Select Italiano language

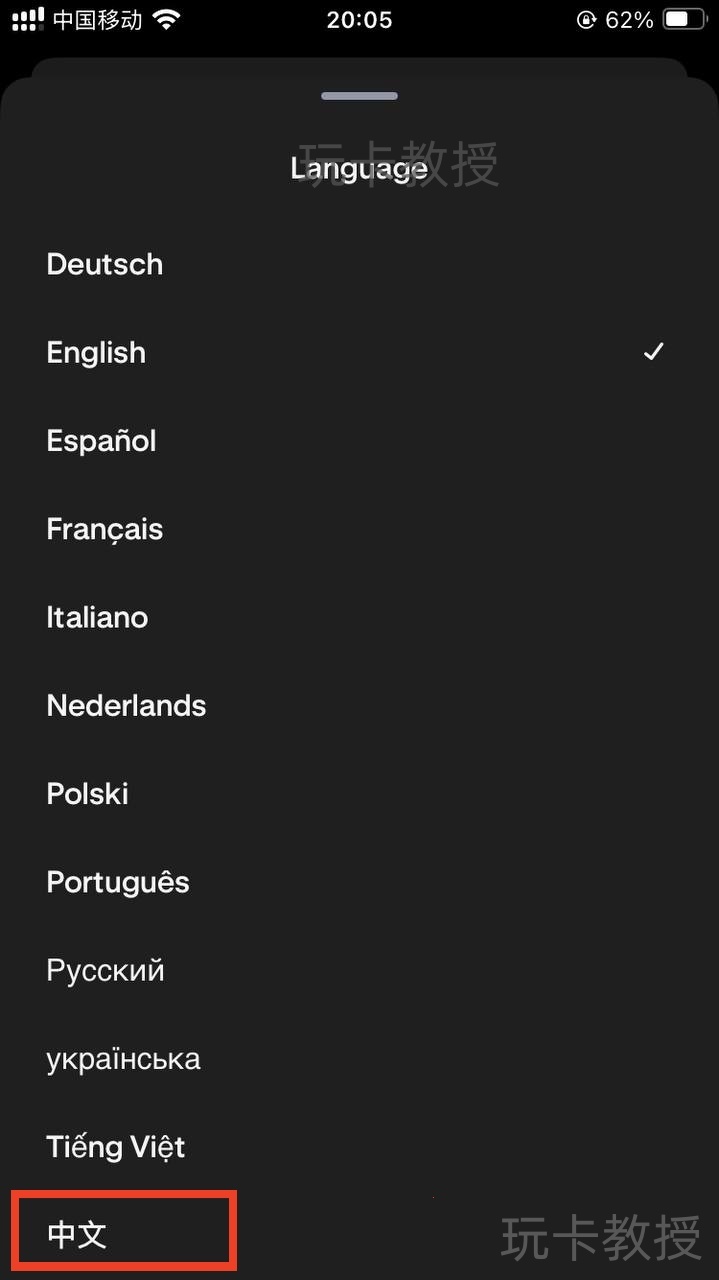pos(359,617)
